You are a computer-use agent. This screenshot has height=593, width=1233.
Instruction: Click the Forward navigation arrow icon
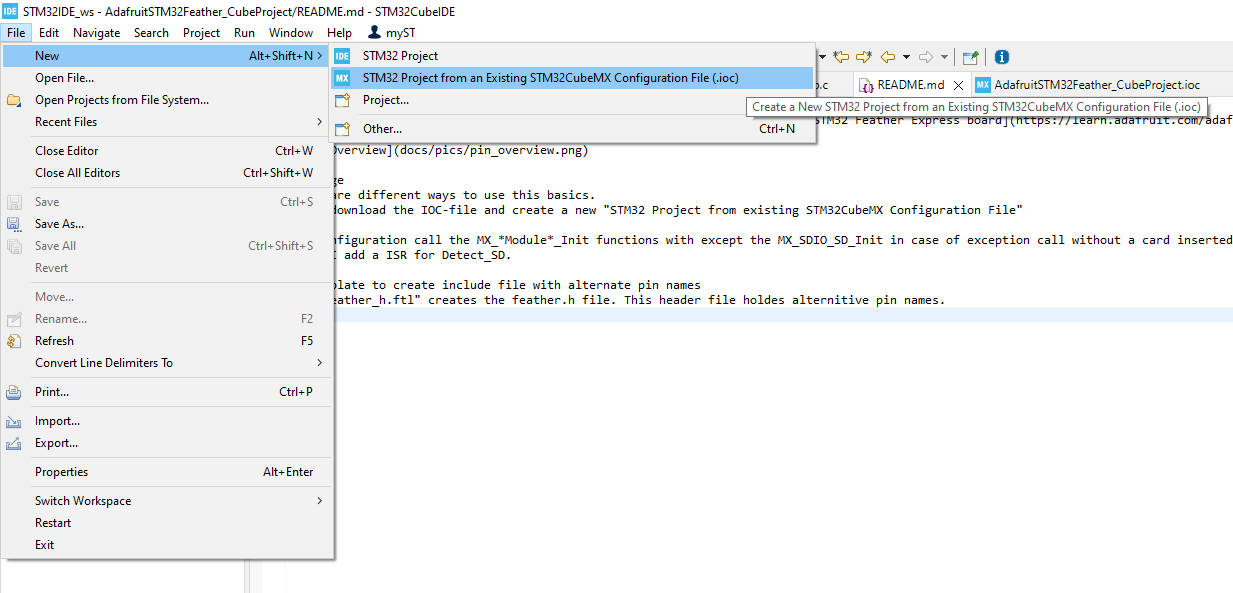(x=926, y=57)
